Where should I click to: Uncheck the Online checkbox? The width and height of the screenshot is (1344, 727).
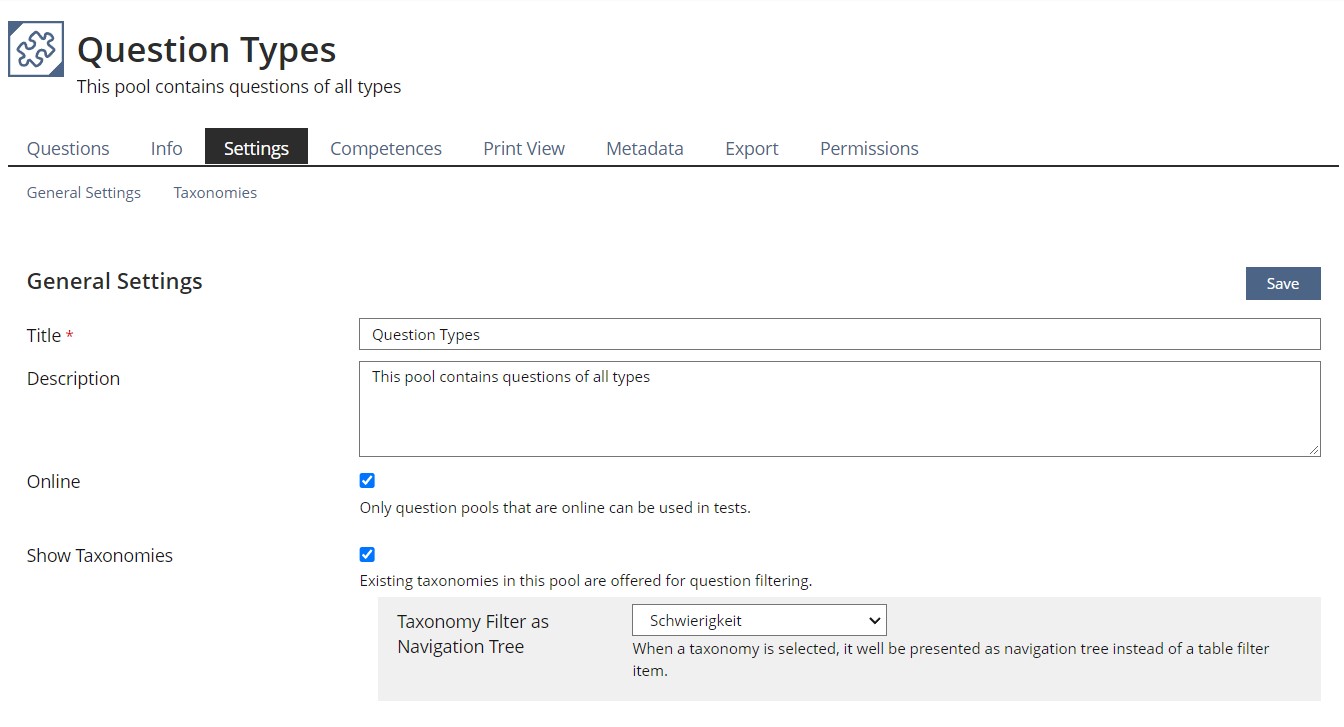point(367,481)
